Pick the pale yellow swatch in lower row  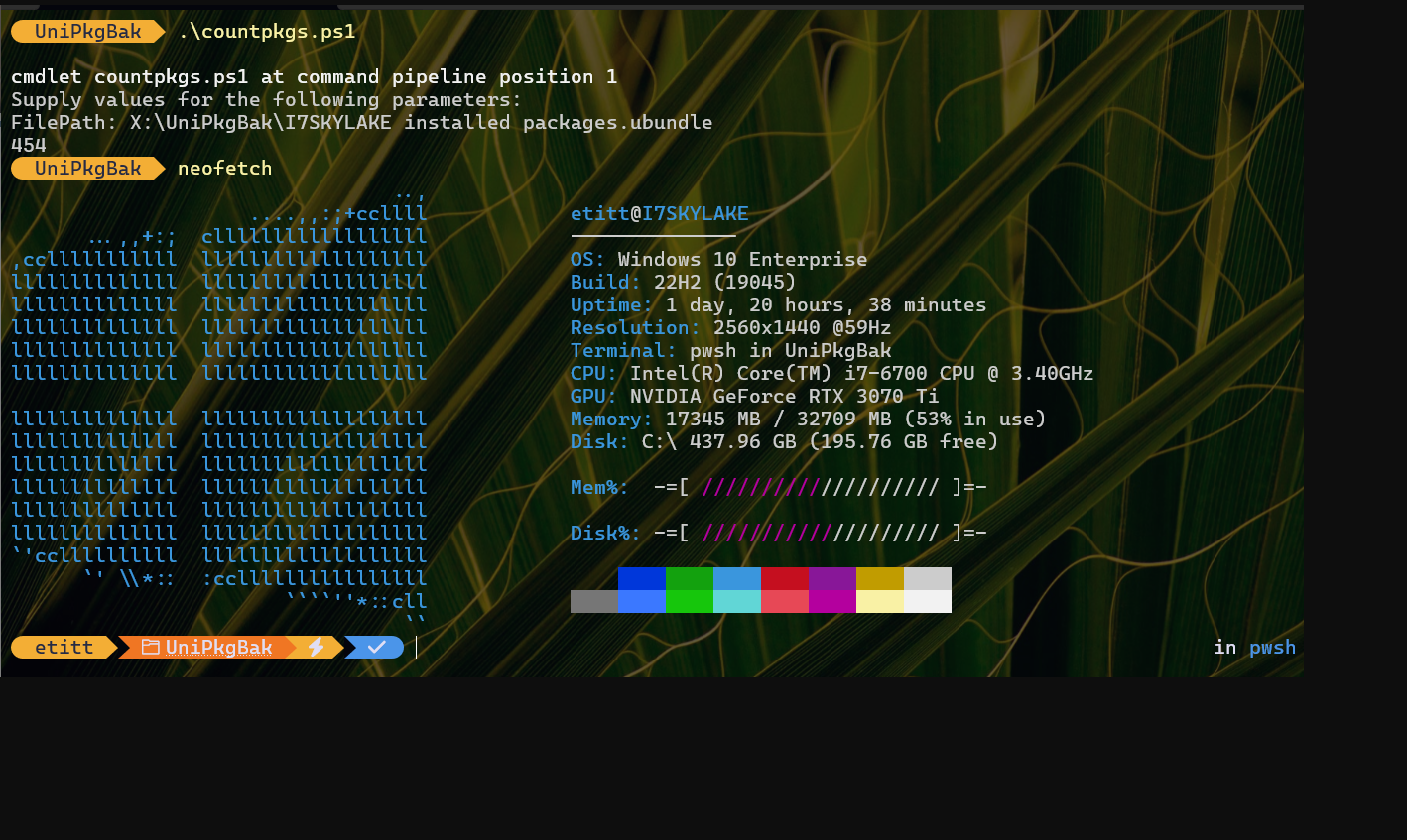[880, 601]
